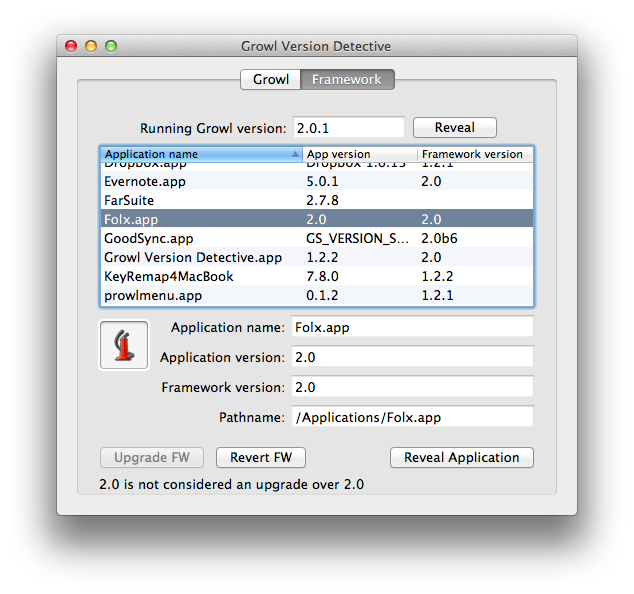The height and width of the screenshot is (594, 634).
Task: Click the Application version field
Action: click(x=412, y=357)
